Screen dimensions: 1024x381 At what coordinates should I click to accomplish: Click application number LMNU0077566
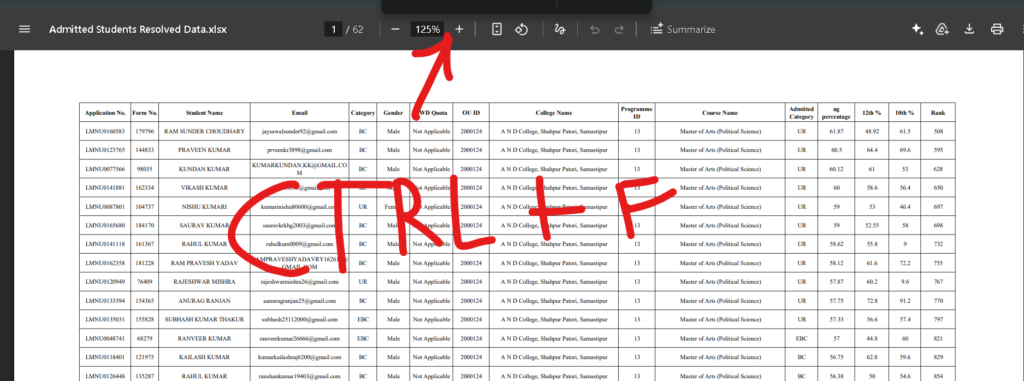[x=105, y=169]
